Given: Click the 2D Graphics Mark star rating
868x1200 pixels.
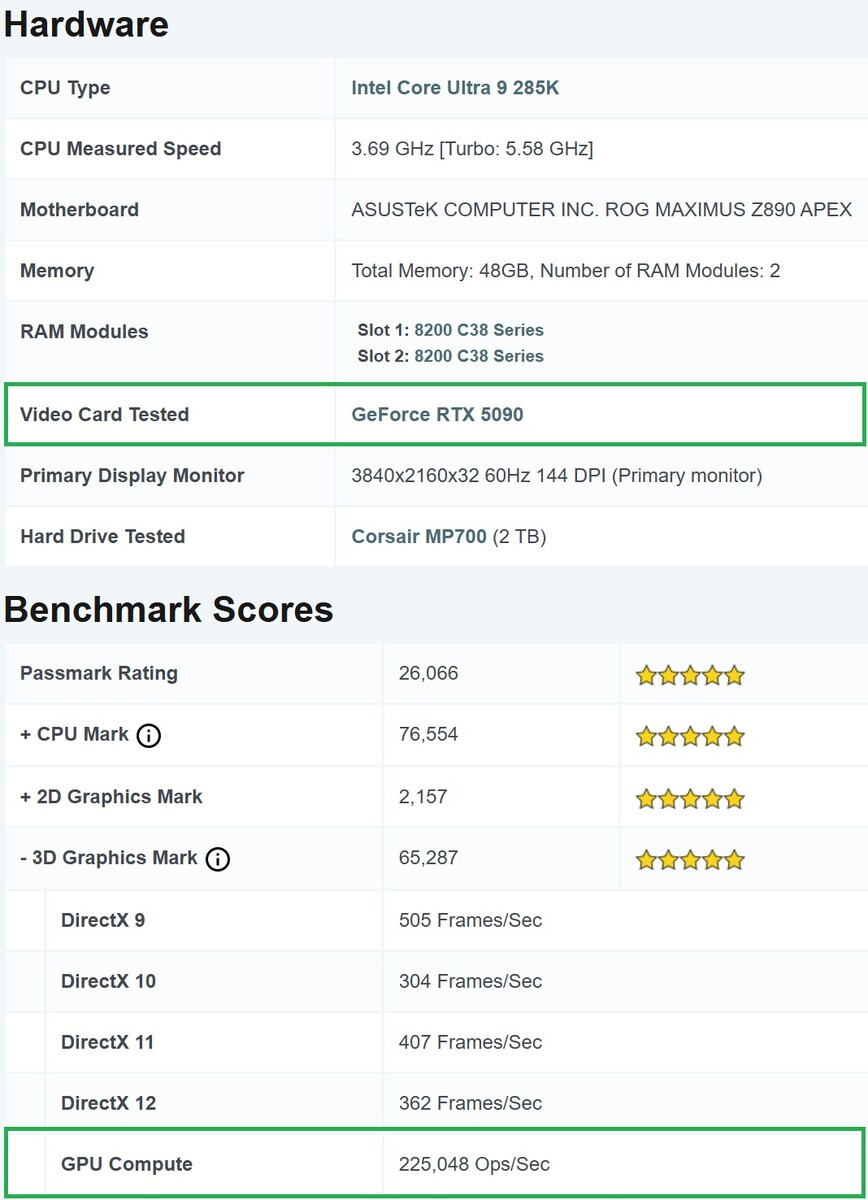Looking at the screenshot, I should tap(690, 798).
